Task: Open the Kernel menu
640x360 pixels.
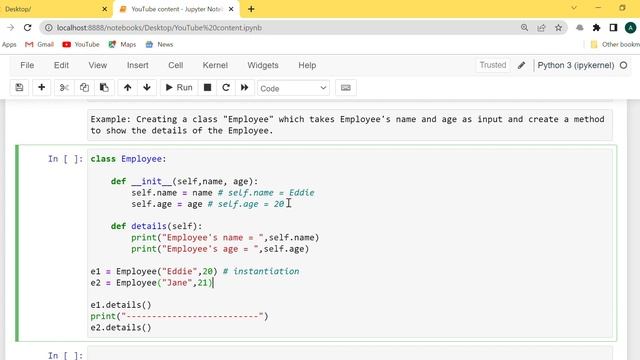Action: [x=215, y=65]
